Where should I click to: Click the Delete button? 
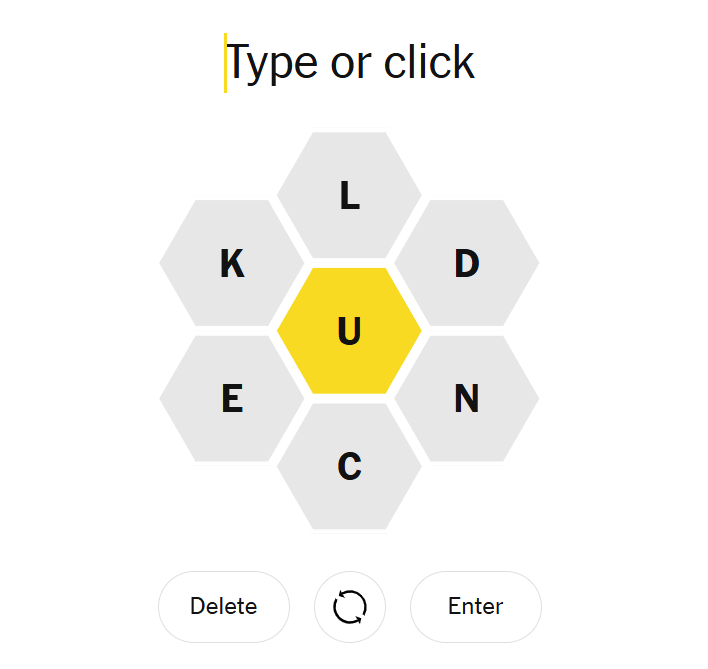[x=224, y=607]
